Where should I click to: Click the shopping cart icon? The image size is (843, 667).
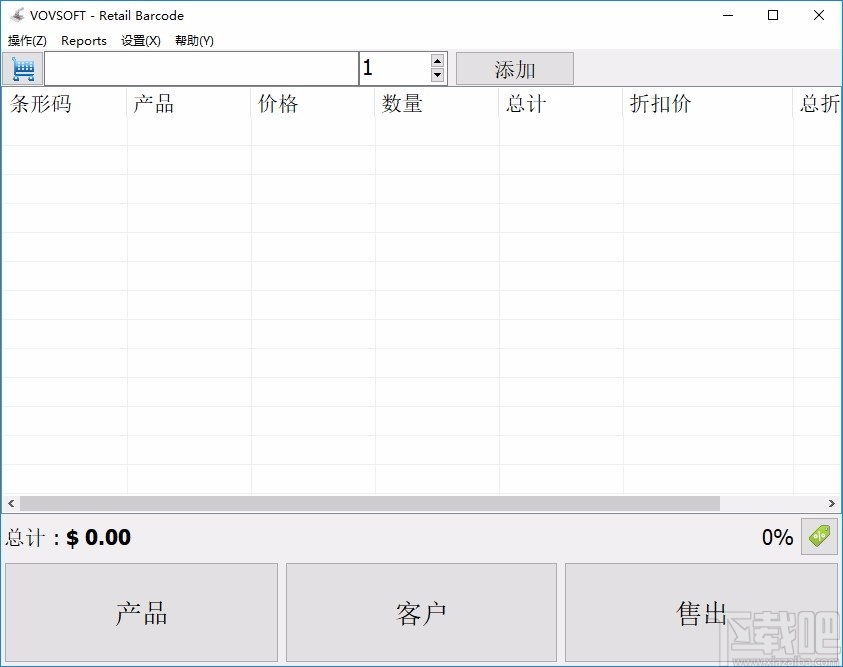coord(22,68)
